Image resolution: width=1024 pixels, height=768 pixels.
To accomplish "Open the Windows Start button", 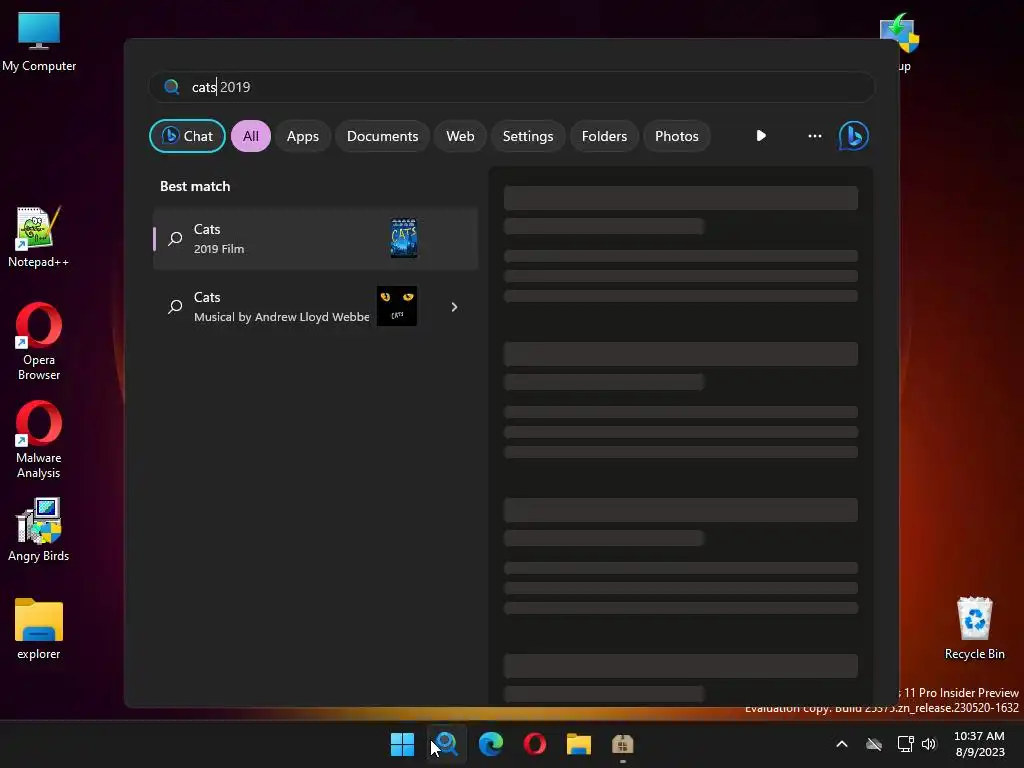I will (402, 744).
